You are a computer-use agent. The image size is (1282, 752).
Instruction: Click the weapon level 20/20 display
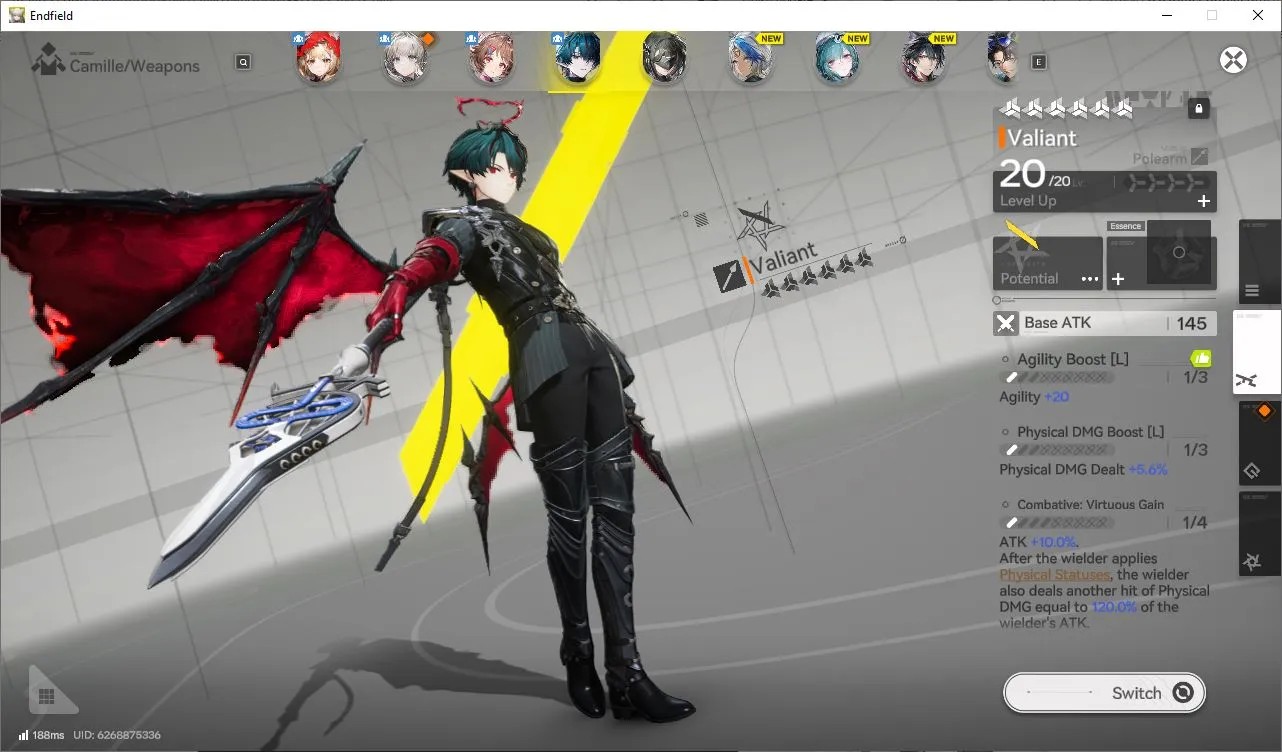(x=1034, y=176)
